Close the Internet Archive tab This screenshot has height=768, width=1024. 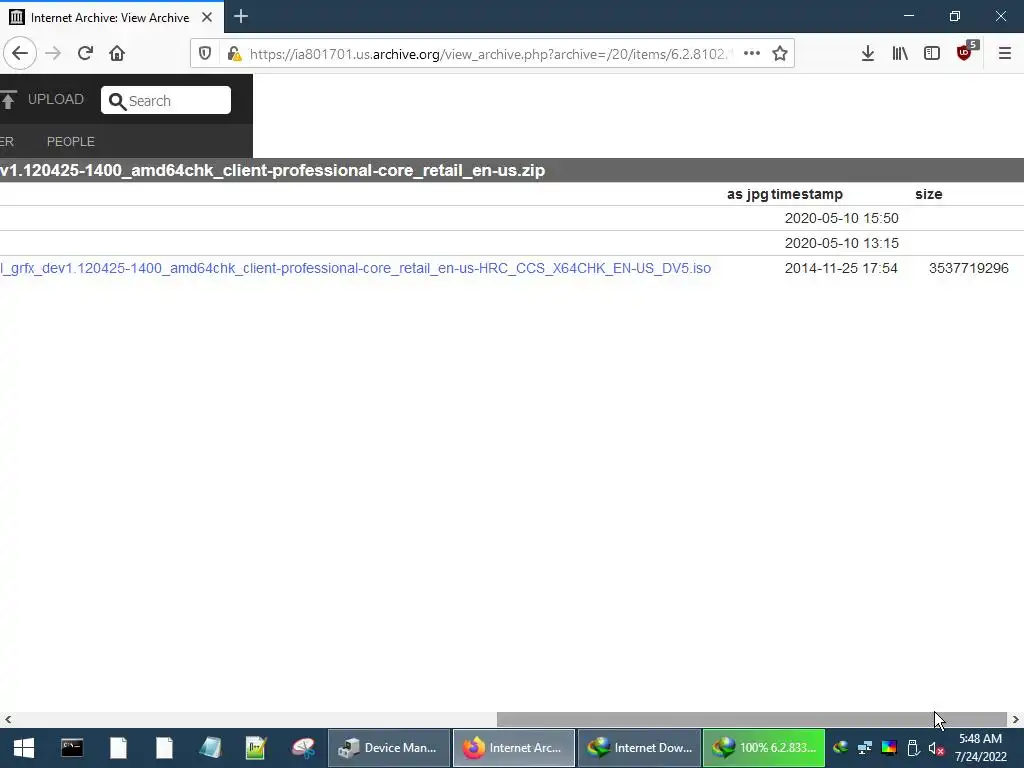[x=207, y=17]
